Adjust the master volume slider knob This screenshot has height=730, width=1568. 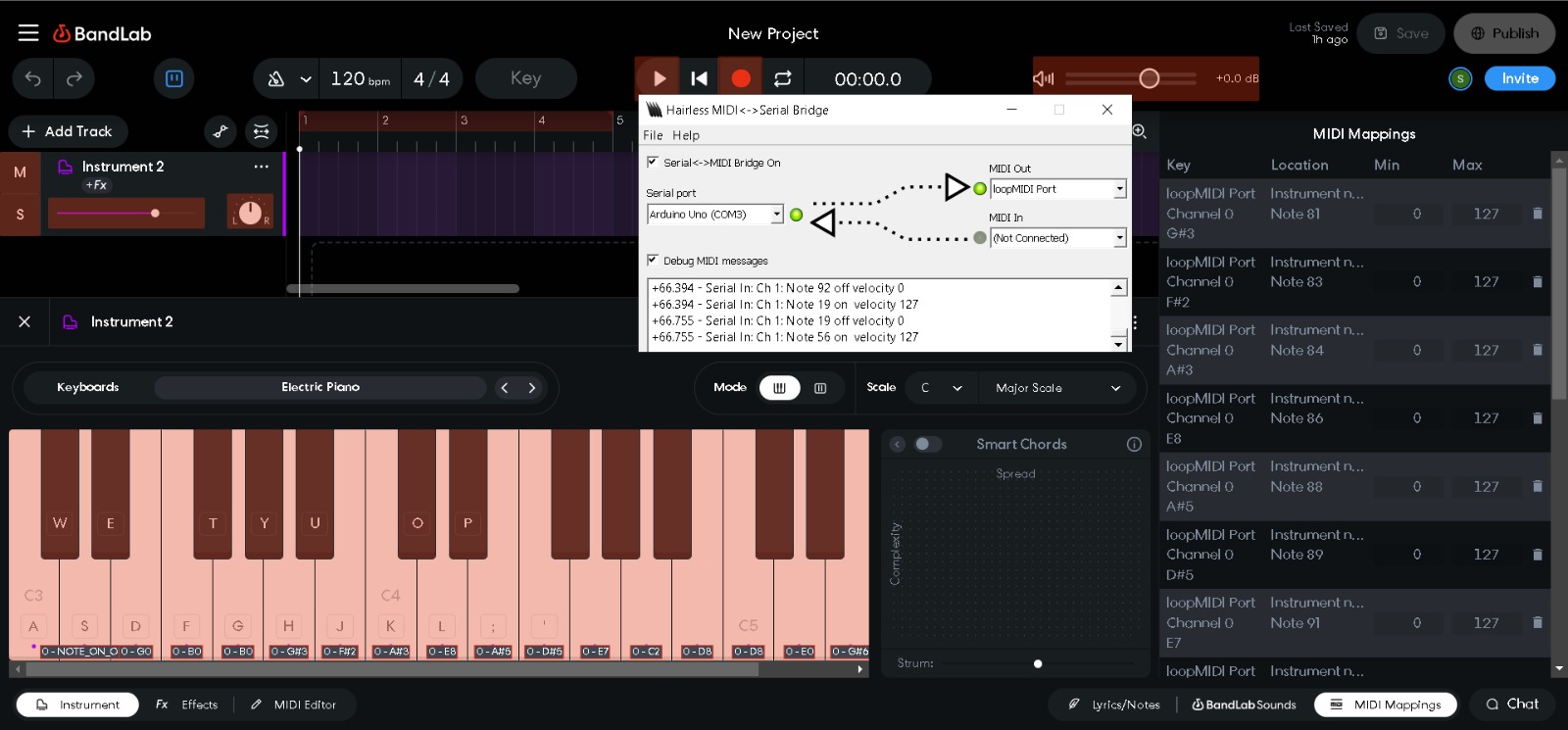pos(1150,78)
